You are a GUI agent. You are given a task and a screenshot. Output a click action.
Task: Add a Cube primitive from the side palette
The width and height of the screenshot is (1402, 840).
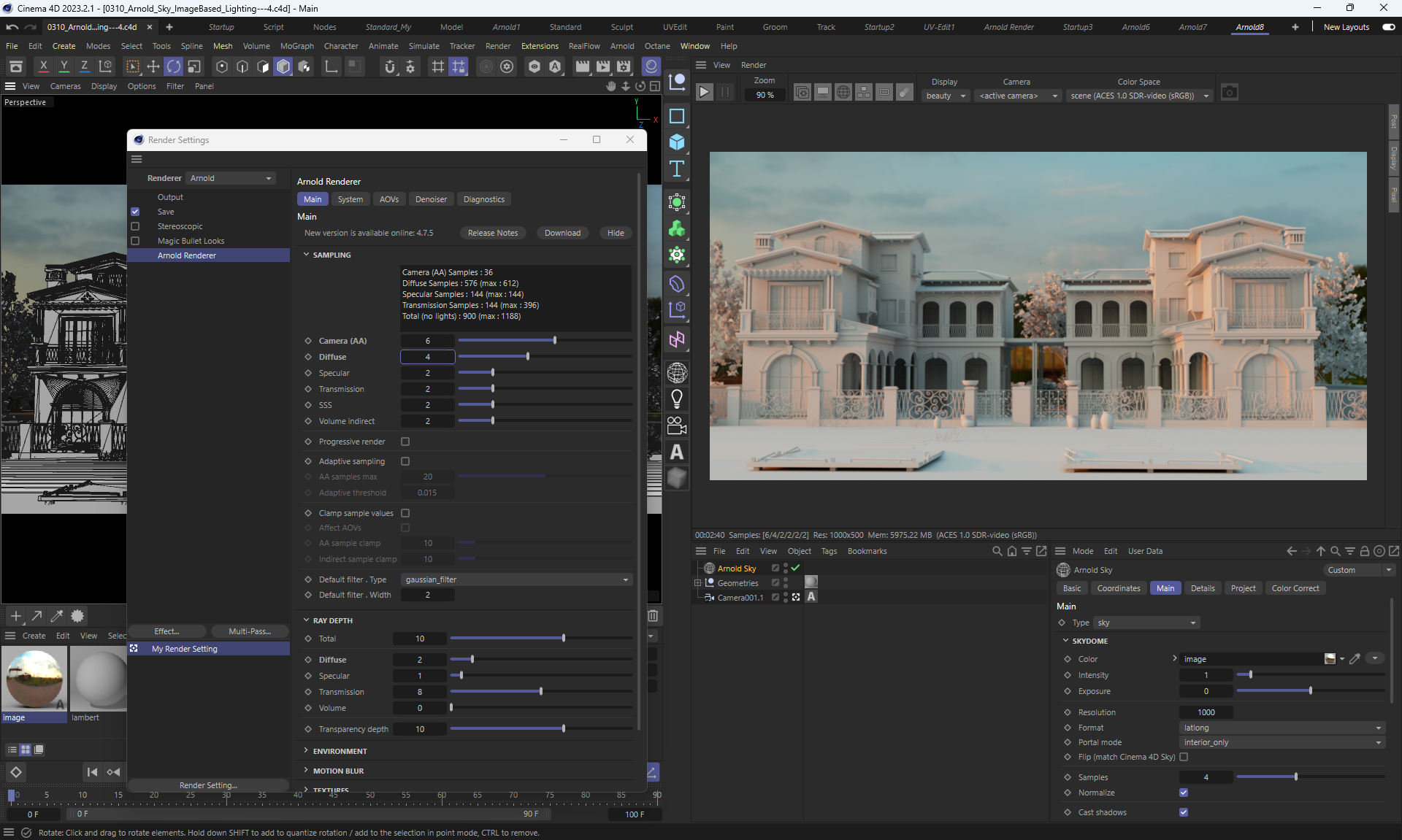coord(677,142)
